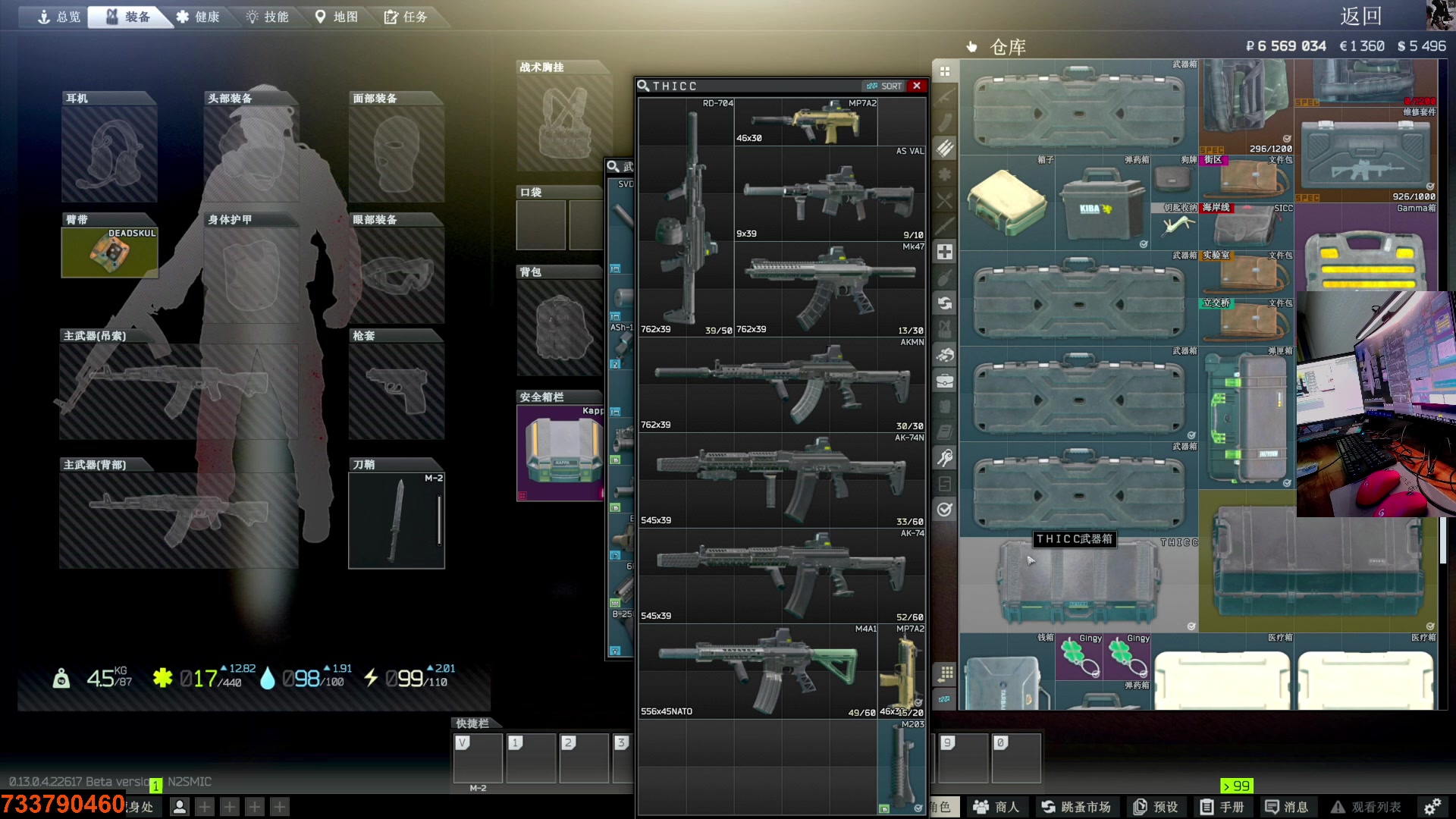This screenshot has height=819, width=1456.
Task: Select the M4A1 rifle
Action: [x=758, y=671]
